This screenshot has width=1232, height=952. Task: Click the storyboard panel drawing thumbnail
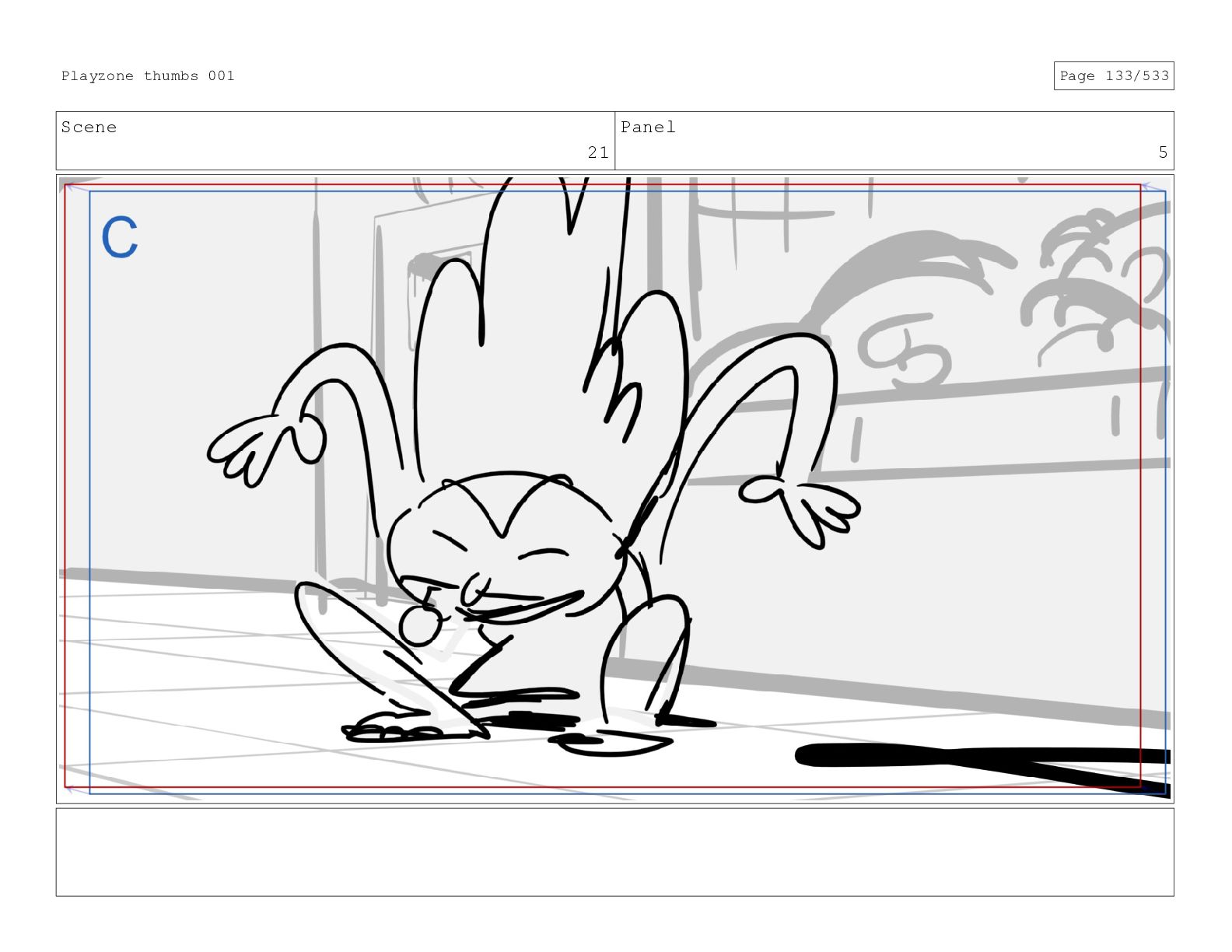tap(614, 488)
